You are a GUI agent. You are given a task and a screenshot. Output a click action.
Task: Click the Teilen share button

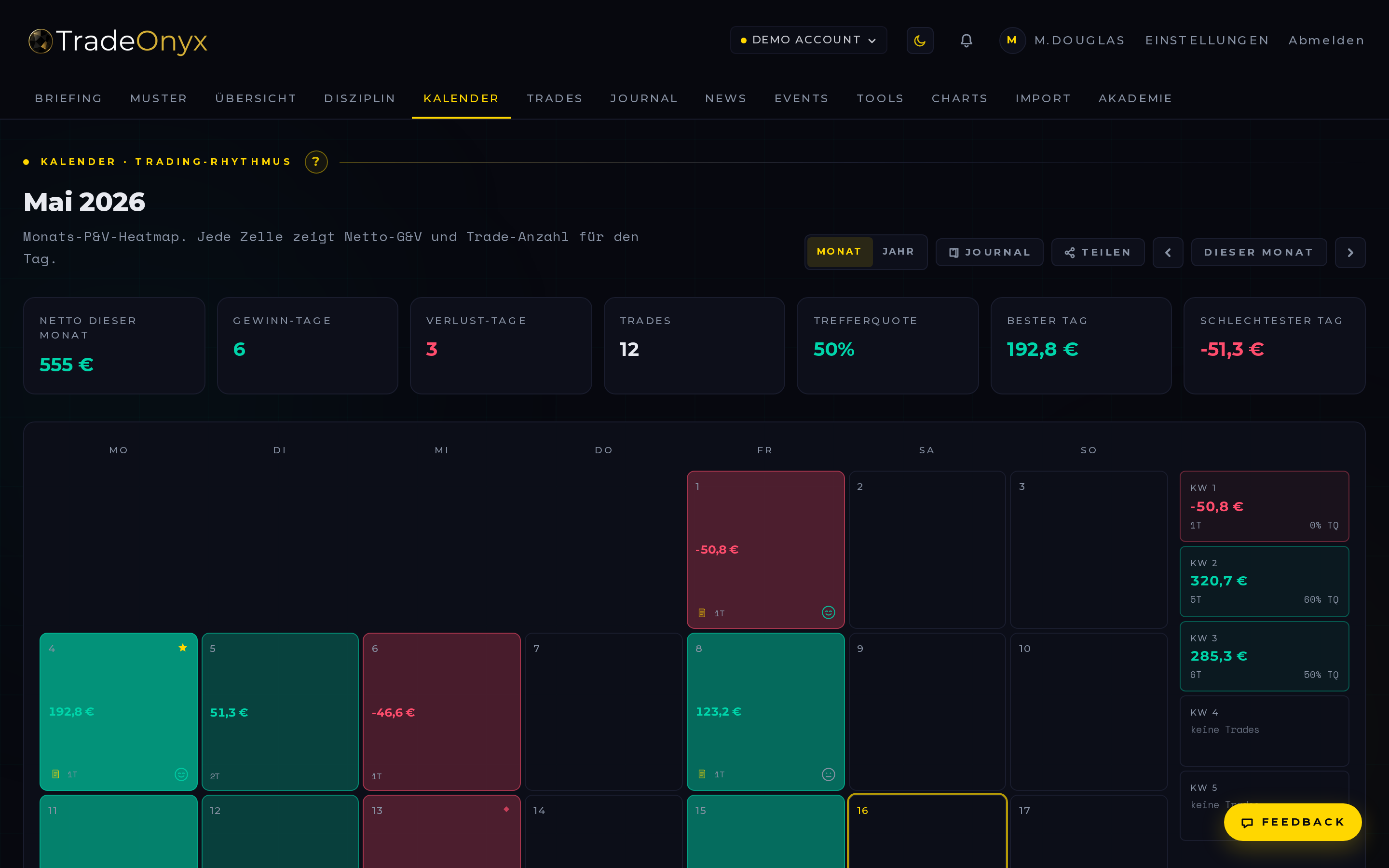coord(1098,253)
